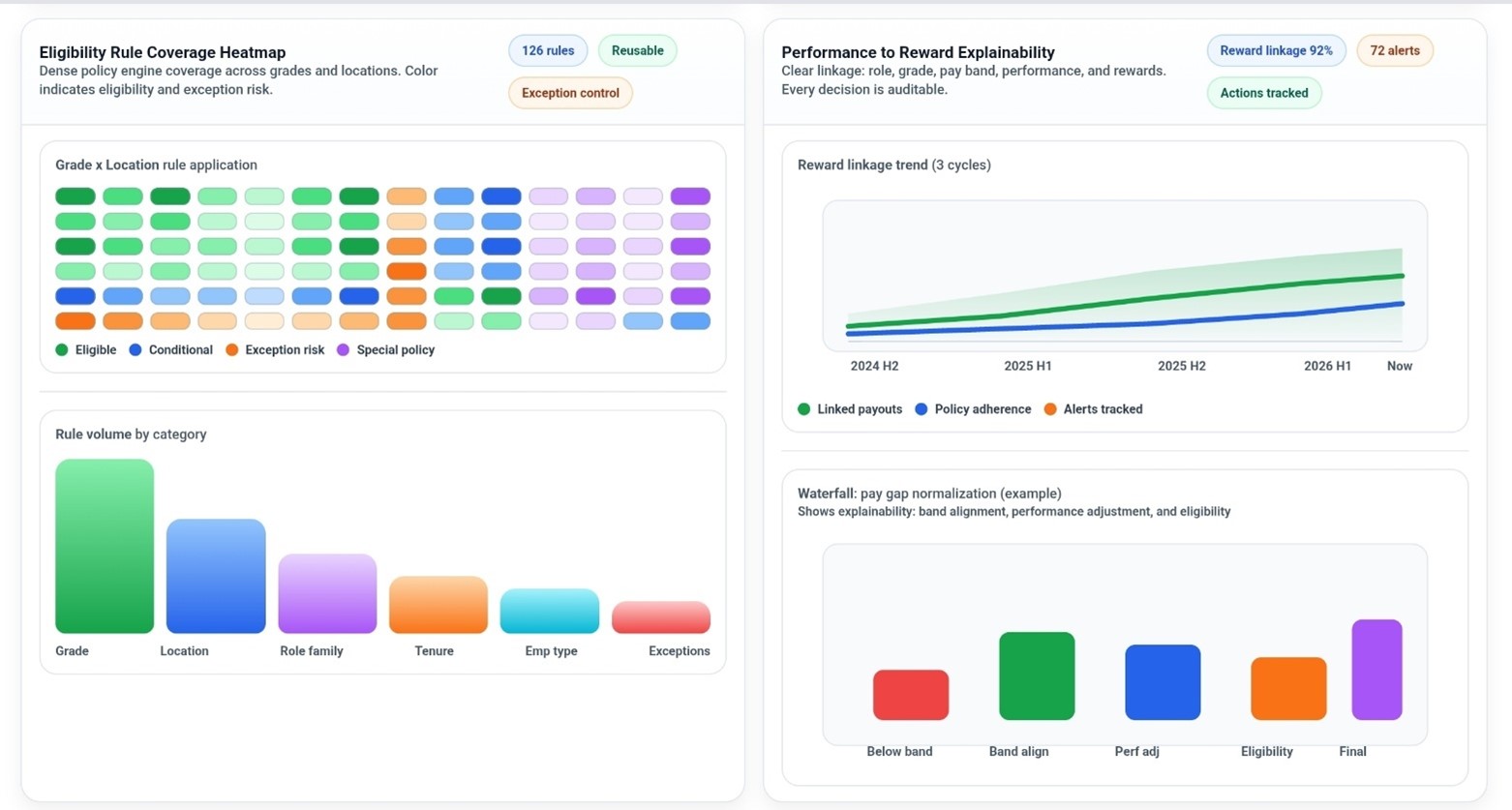
Task: Select the blue Location bar in Rule volume
Action: pos(216,577)
